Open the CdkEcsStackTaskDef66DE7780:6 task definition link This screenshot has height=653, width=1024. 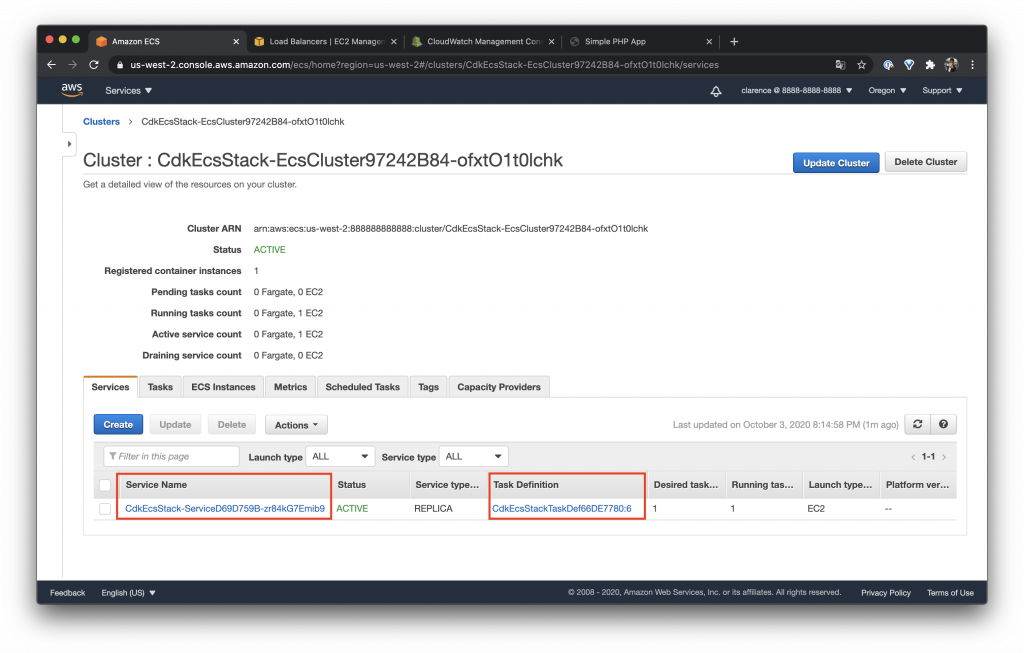(x=562, y=509)
